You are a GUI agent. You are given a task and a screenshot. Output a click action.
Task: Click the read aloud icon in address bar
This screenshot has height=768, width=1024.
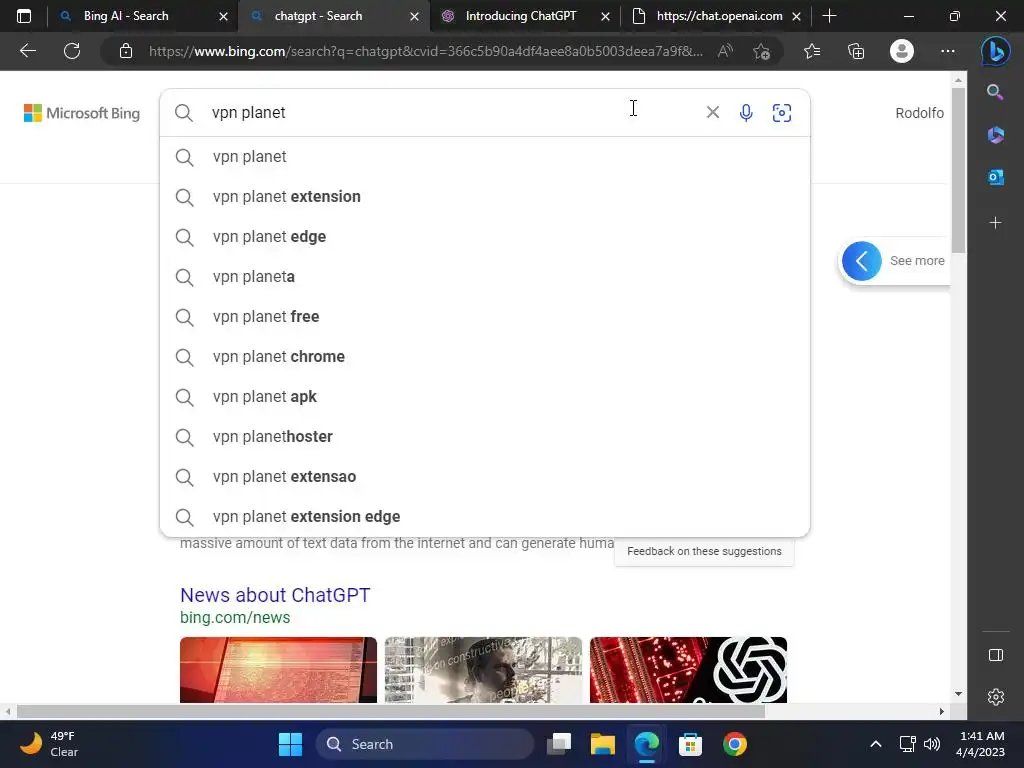(725, 51)
